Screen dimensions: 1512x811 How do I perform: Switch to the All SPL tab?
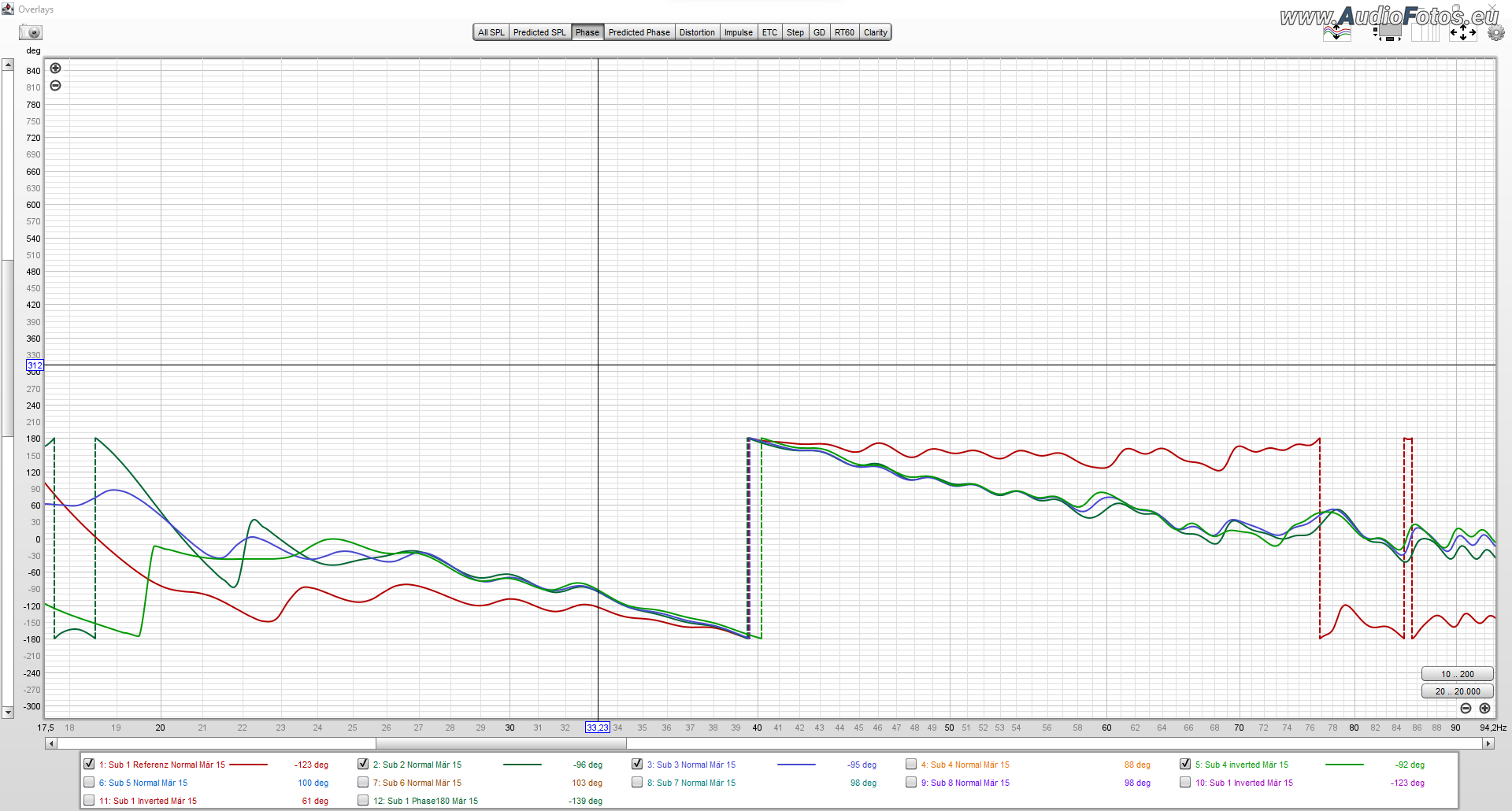coord(491,32)
